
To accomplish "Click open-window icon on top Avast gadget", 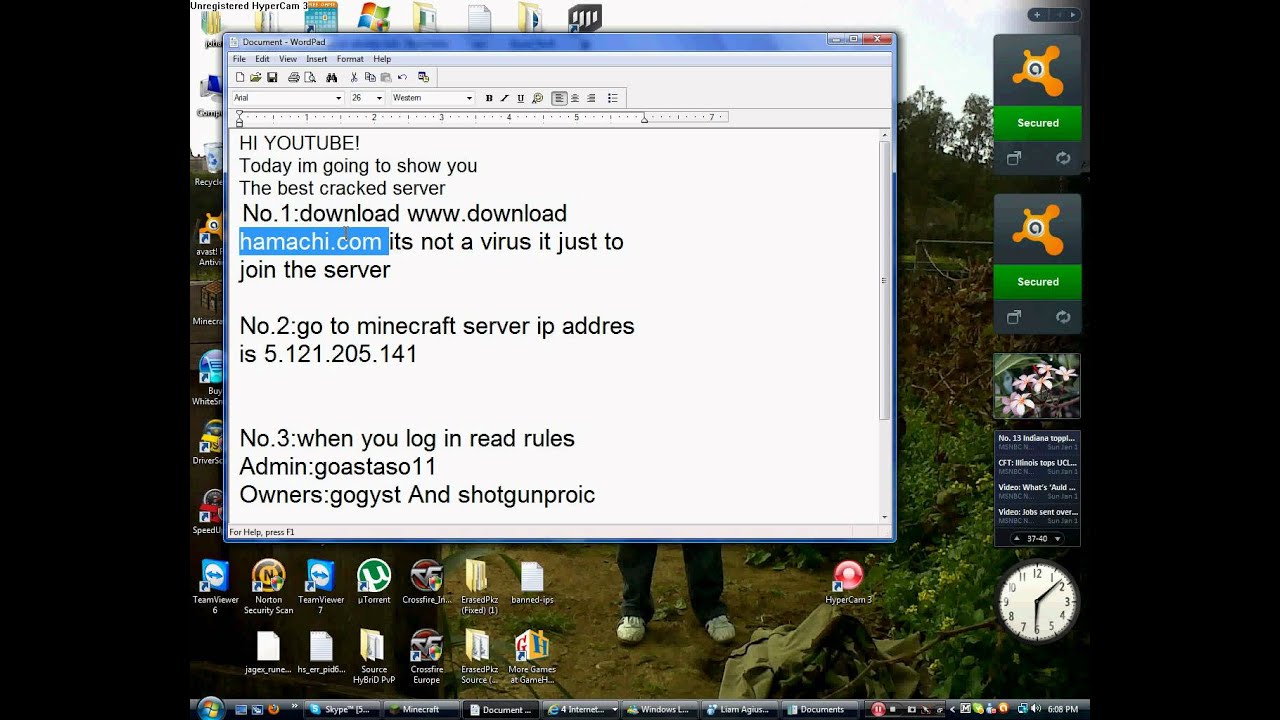I will [1013, 158].
